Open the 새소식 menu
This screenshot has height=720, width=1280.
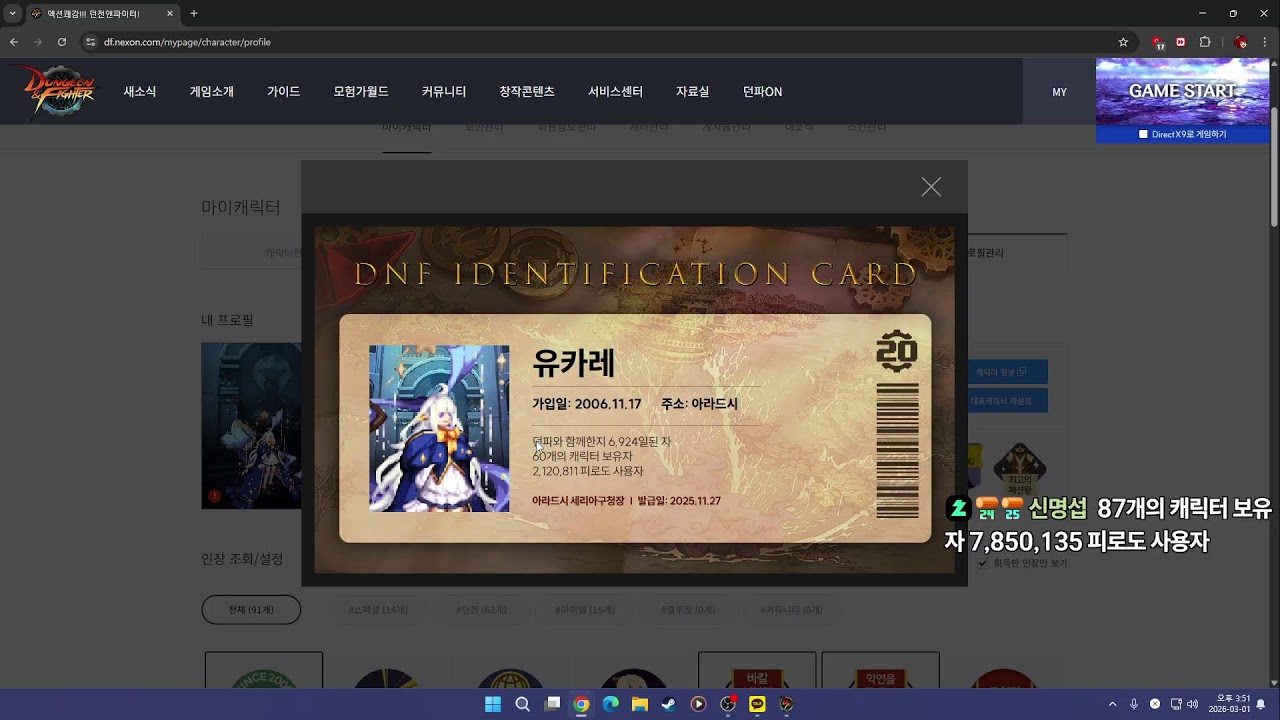(140, 91)
